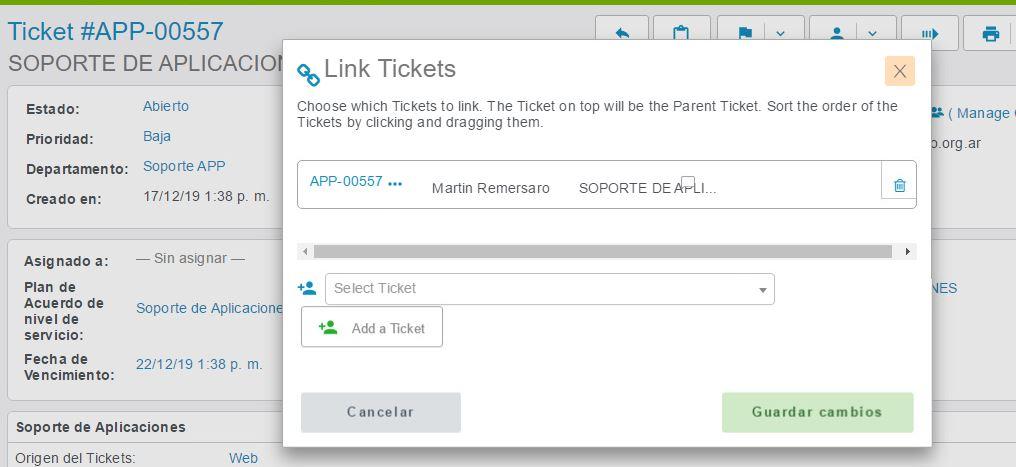Image resolution: width=1016 pixels, height=467 pixels.
Task: Close the Link Tickets dialog
Action: (x=899, y=71)
